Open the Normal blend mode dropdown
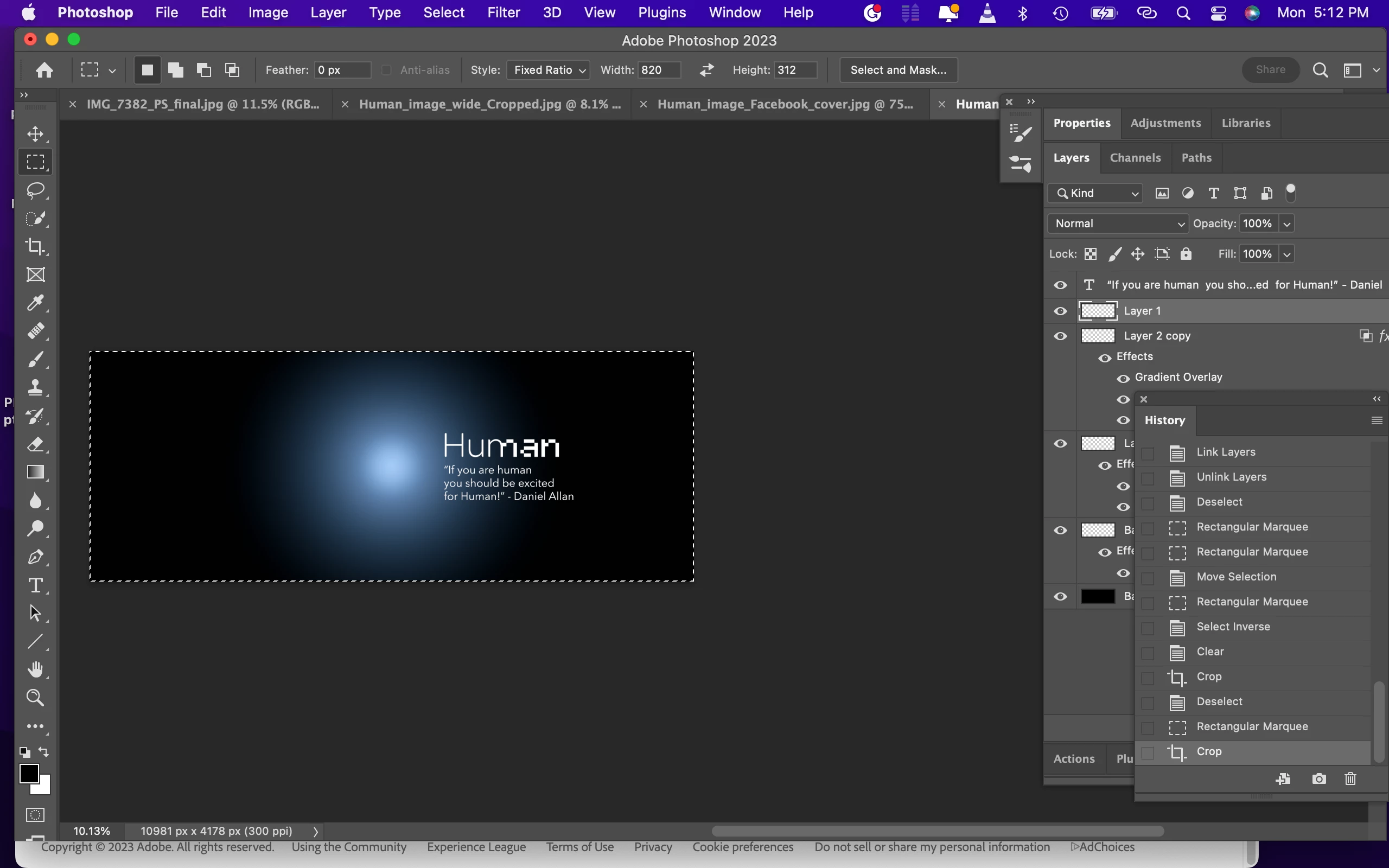This screenshot has width=1389, height=868. click(1117, 224)
